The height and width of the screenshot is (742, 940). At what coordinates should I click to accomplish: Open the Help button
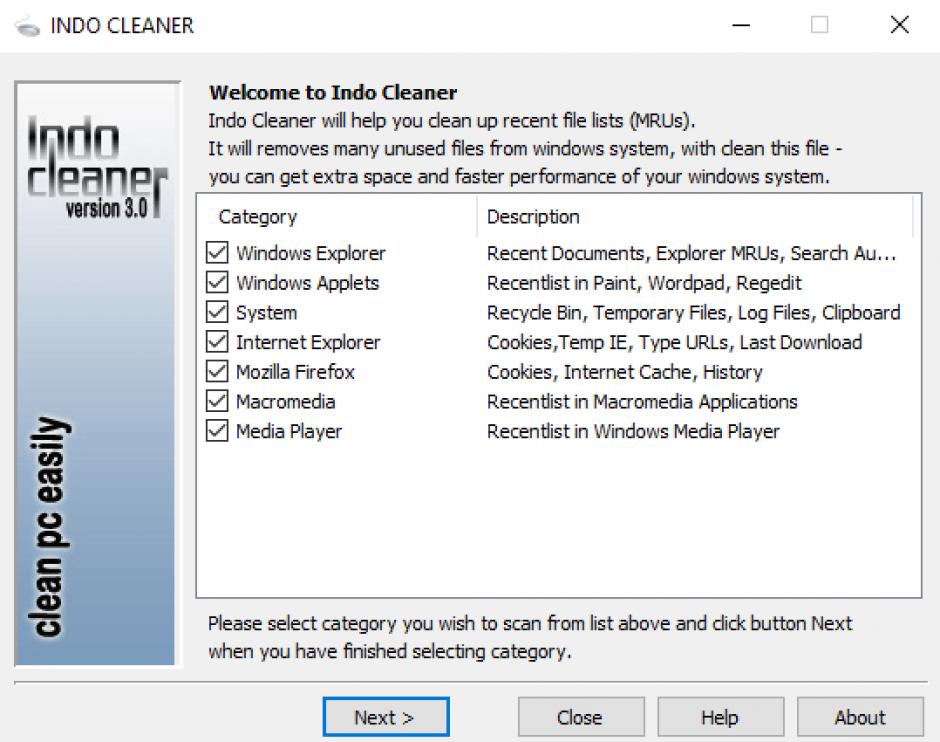(719, 717)
